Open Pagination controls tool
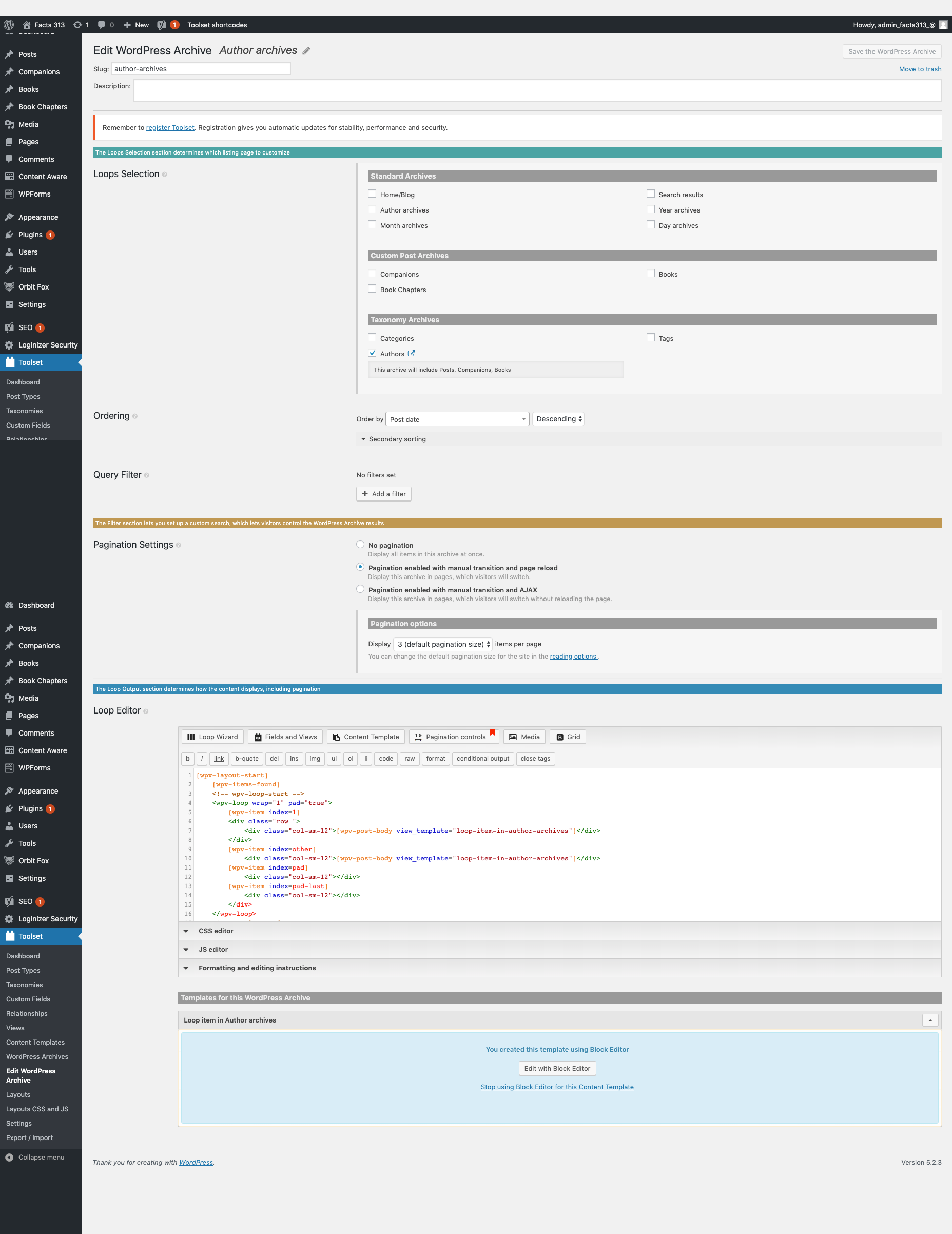Screen dimensions: 952x1234 (x=453, y=737)
